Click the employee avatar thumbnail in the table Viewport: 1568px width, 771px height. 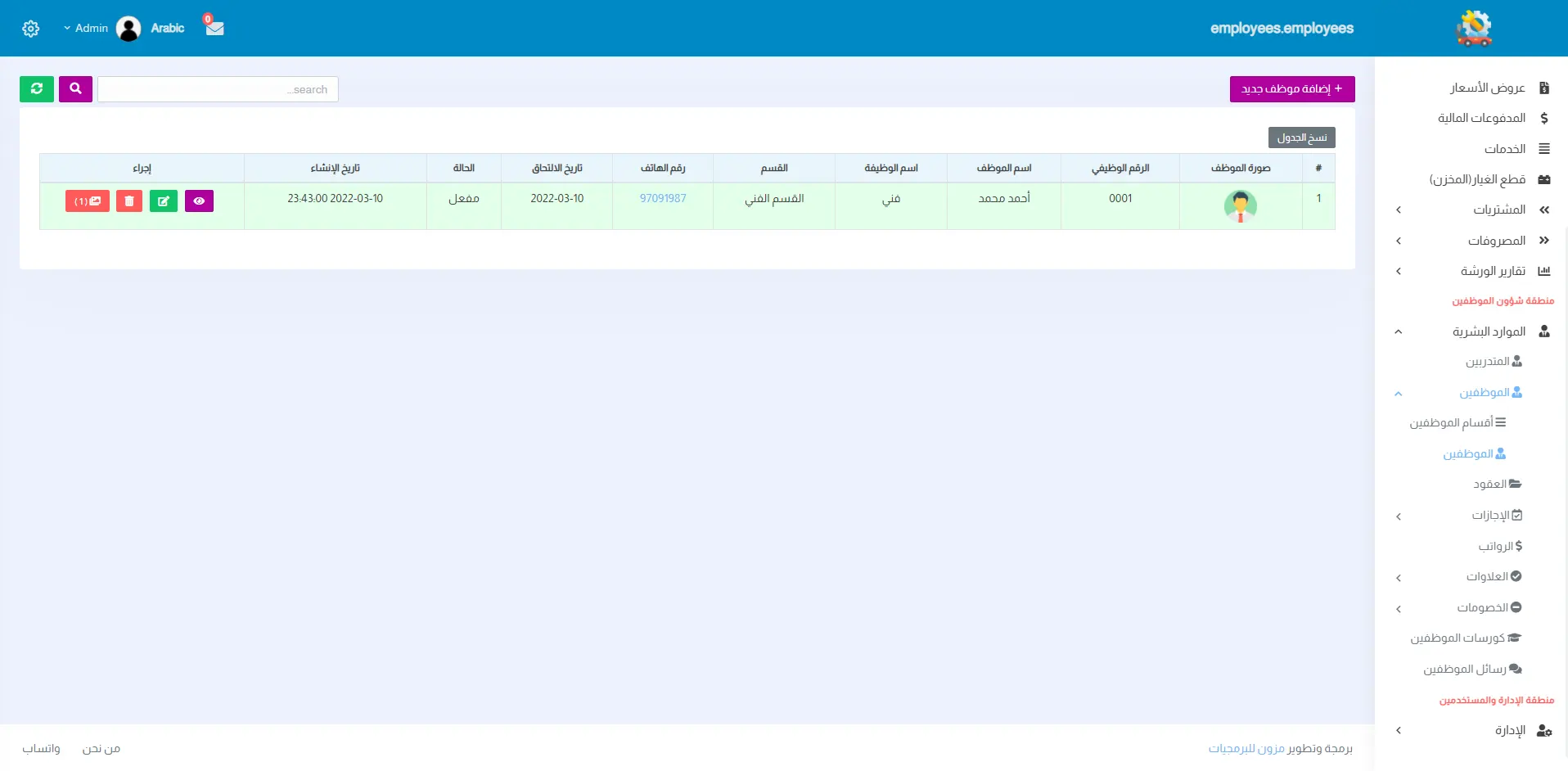(1240, 206)
